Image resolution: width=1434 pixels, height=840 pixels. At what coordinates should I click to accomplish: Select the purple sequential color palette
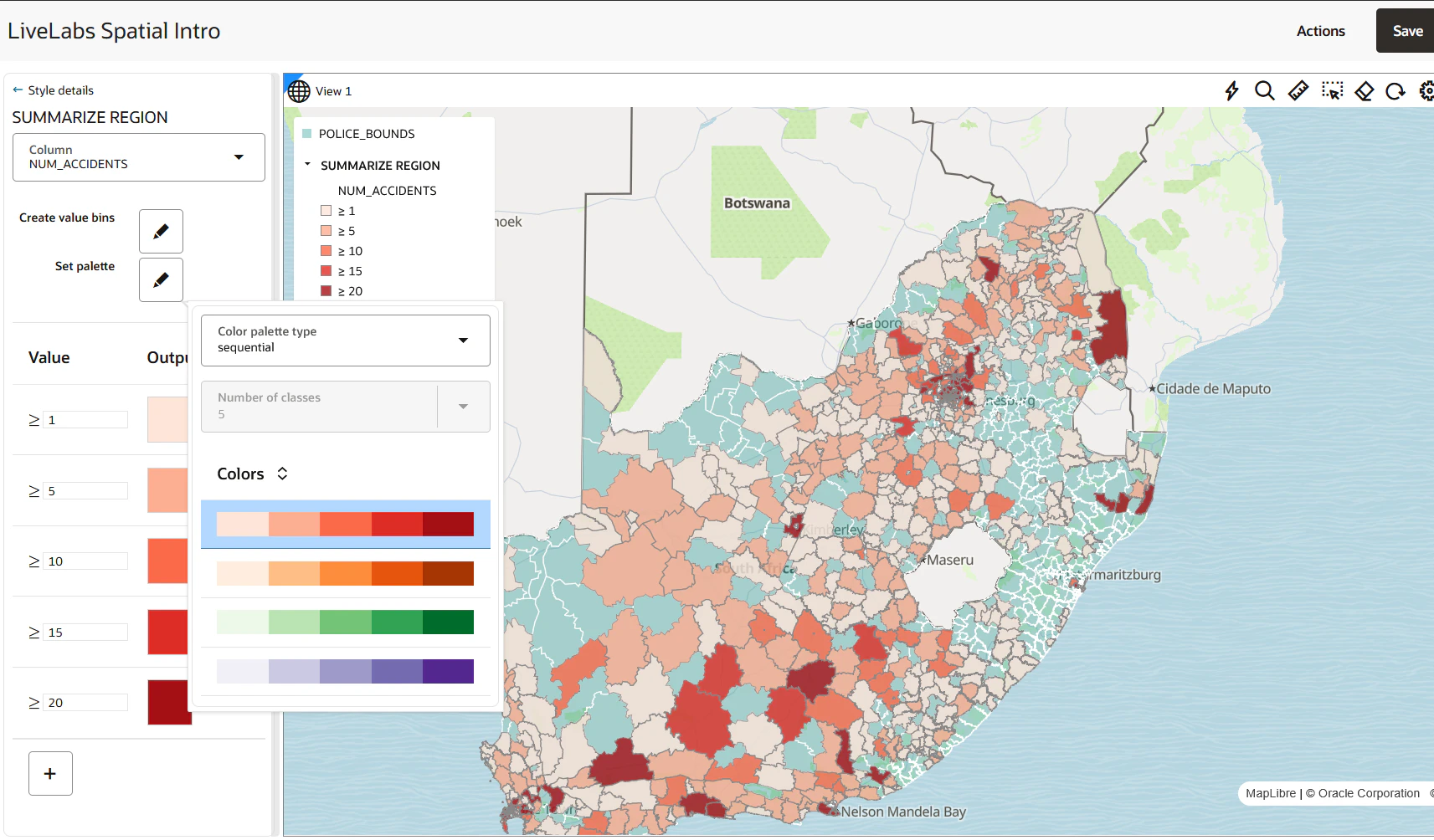(346, 671)
